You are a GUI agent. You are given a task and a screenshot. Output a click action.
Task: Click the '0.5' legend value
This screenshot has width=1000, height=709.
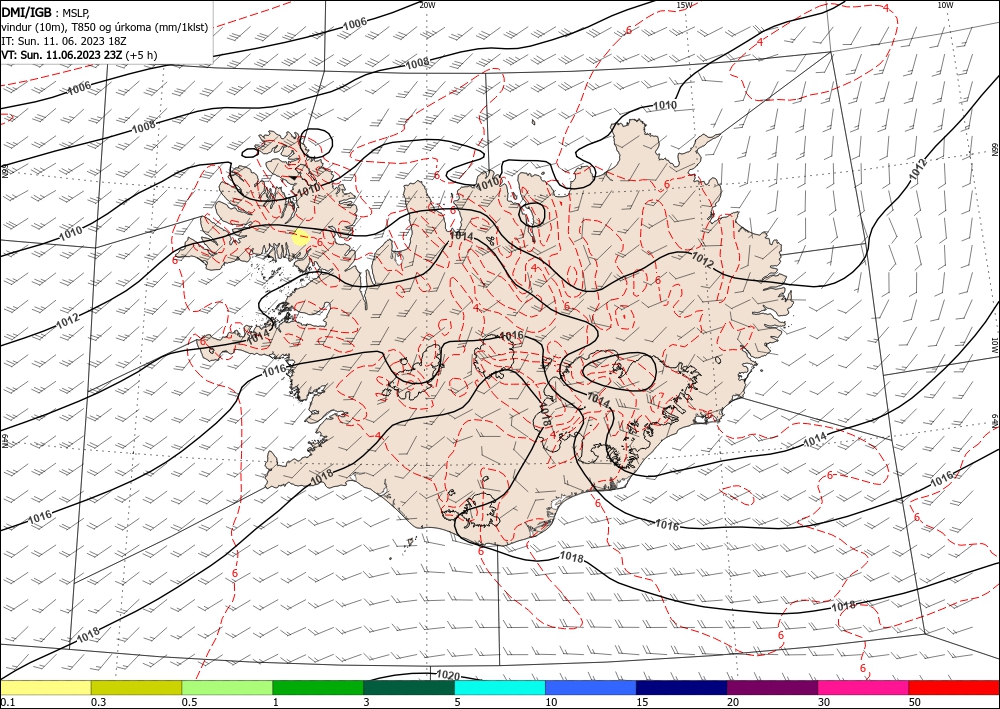pos(189,702)
